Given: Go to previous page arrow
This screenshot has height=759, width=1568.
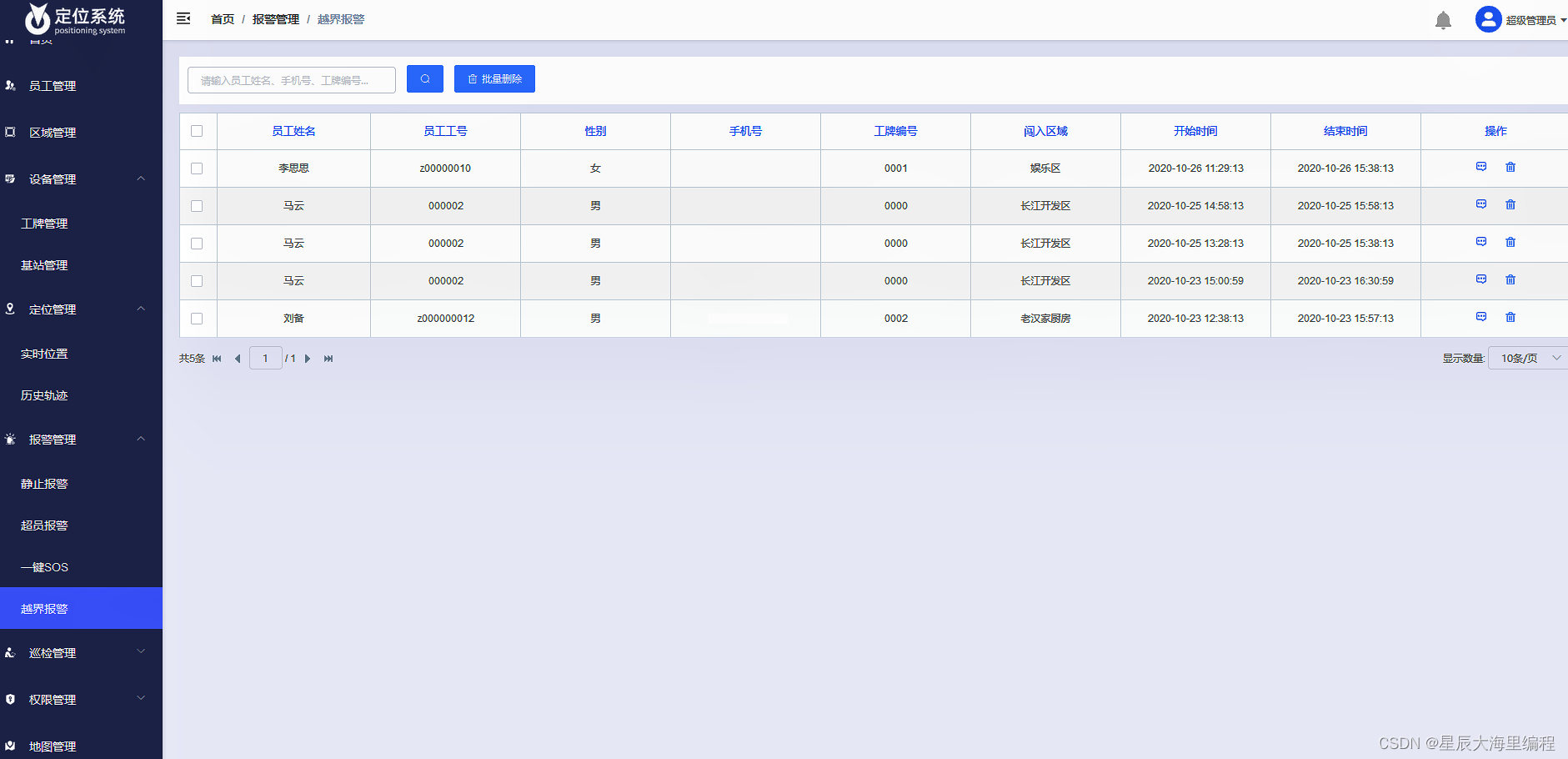Looking at the screenshot, I should (238, 359).
